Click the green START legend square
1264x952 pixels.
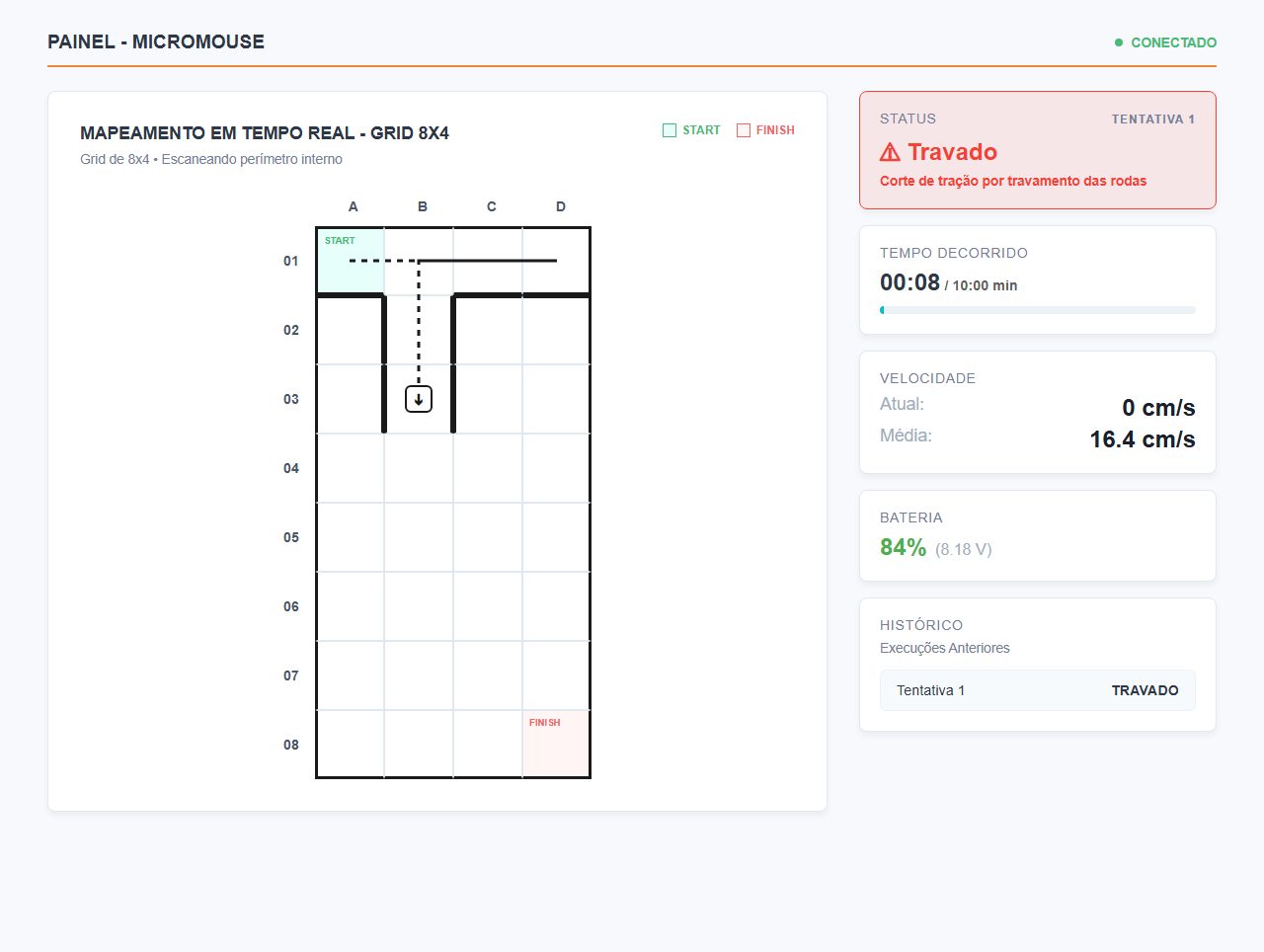click(x=670, y=130)
